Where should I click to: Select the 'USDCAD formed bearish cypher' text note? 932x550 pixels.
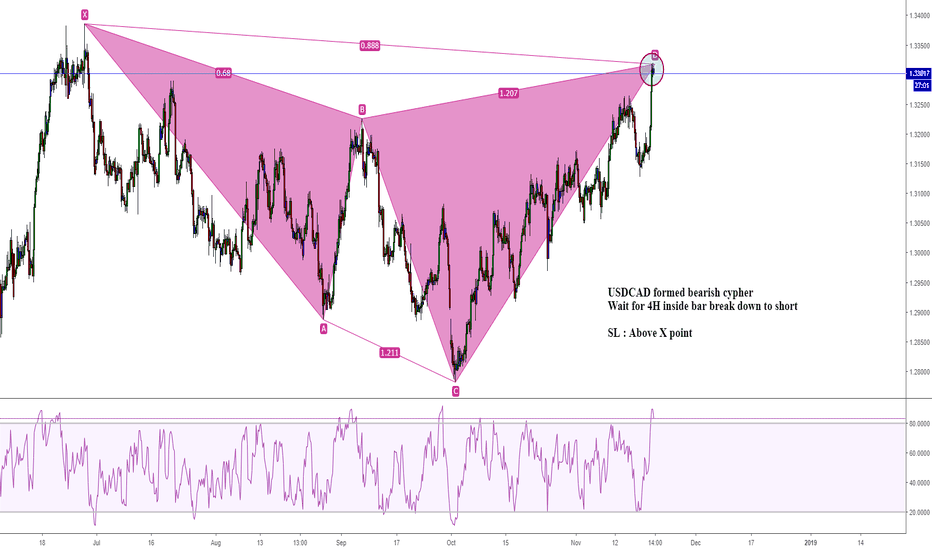pos(680,293)
